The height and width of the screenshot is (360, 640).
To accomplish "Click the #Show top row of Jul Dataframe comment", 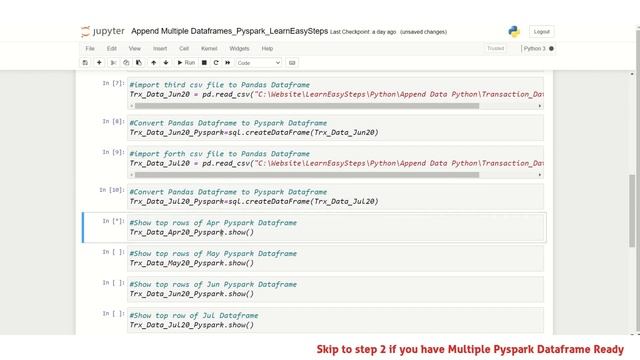I will pyautogui.click(x=194, y=316).
